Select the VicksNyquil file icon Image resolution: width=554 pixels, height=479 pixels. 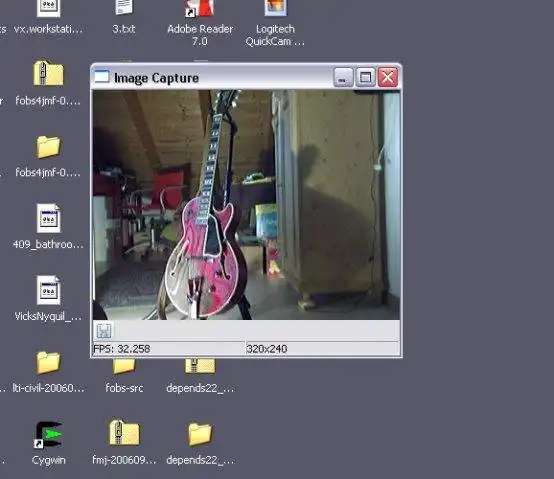coord(48,290)
